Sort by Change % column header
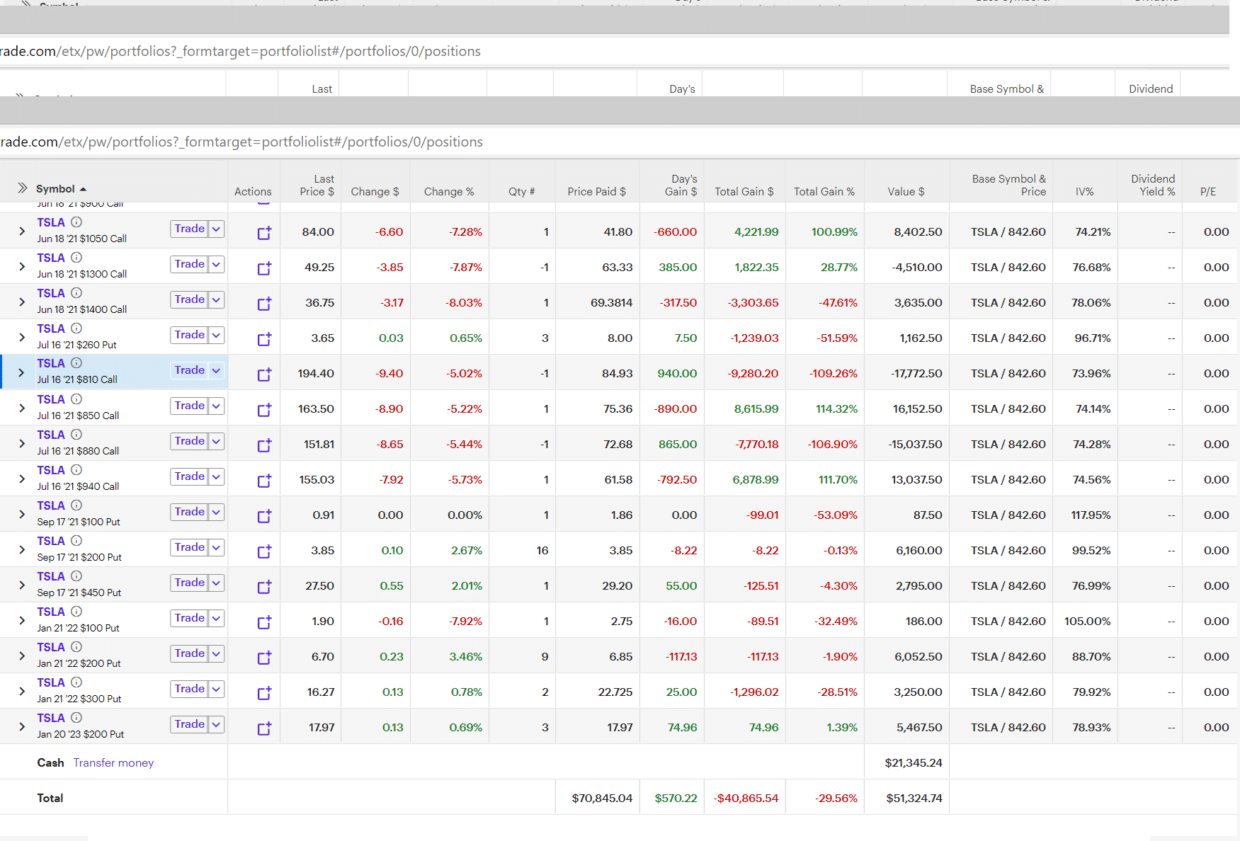This screenshot has width=1240, height=841. tap(449, 192)
